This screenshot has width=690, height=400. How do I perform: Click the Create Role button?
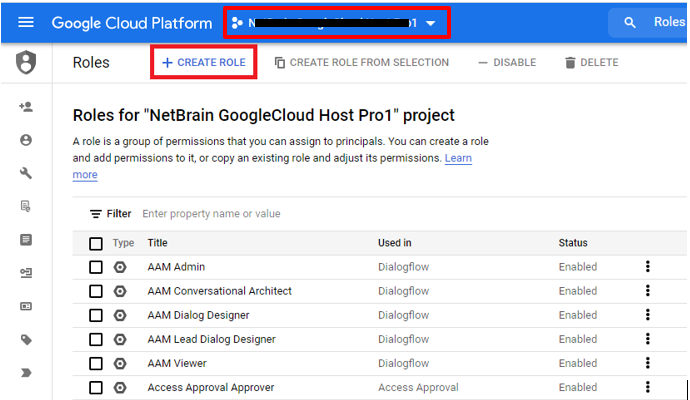click(204, 62)
